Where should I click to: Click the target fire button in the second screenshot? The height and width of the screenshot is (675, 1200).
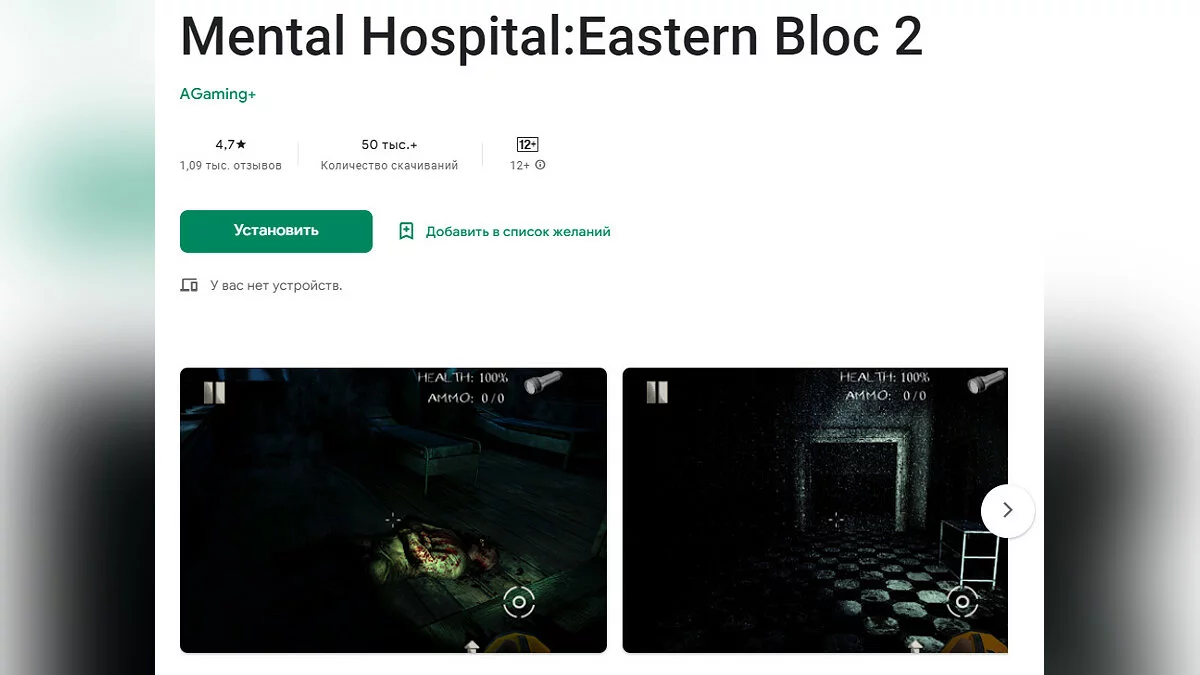click(x=962, y=601)
